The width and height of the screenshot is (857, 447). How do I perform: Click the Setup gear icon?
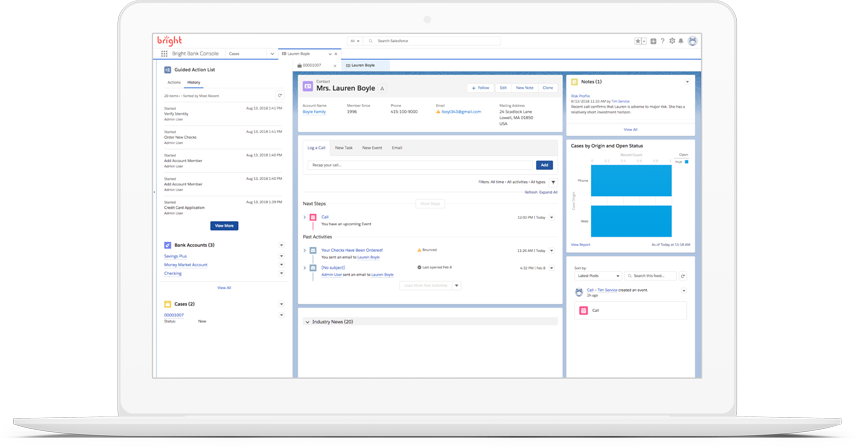(x=672, y=41)
